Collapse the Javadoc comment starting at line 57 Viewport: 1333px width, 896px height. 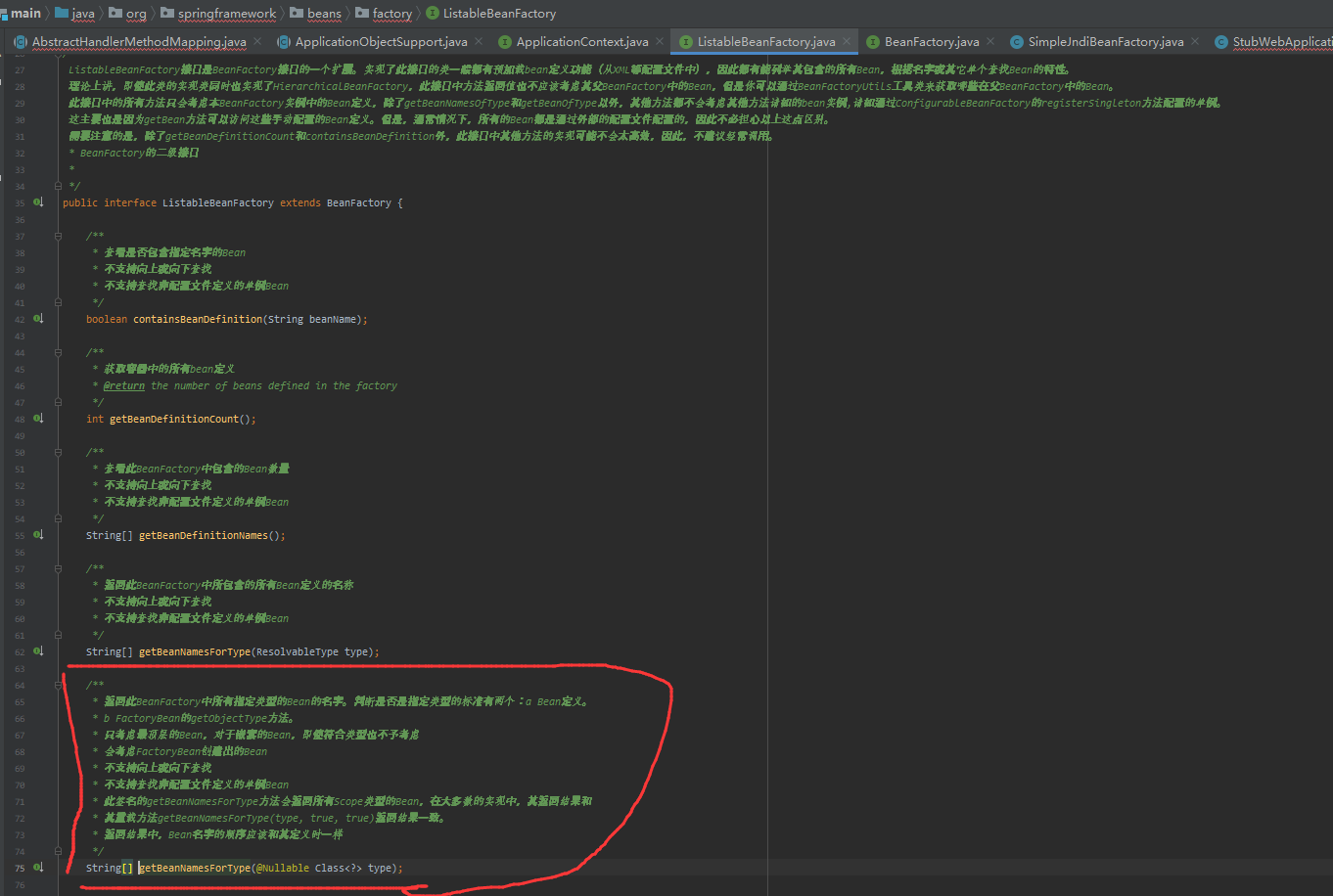[x=59, y=568]
